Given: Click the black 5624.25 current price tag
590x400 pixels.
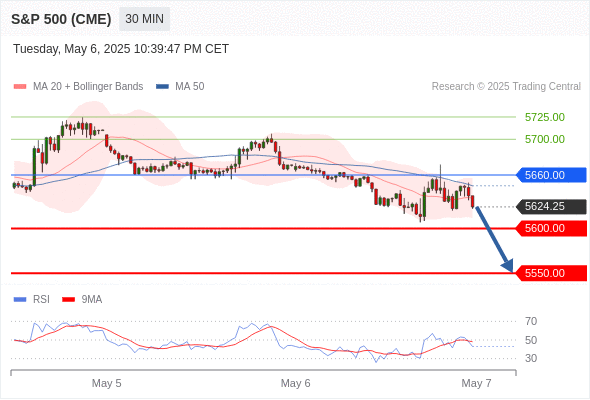Looking at the screenshot, I should pyautogui.click(x=551, y=207).
